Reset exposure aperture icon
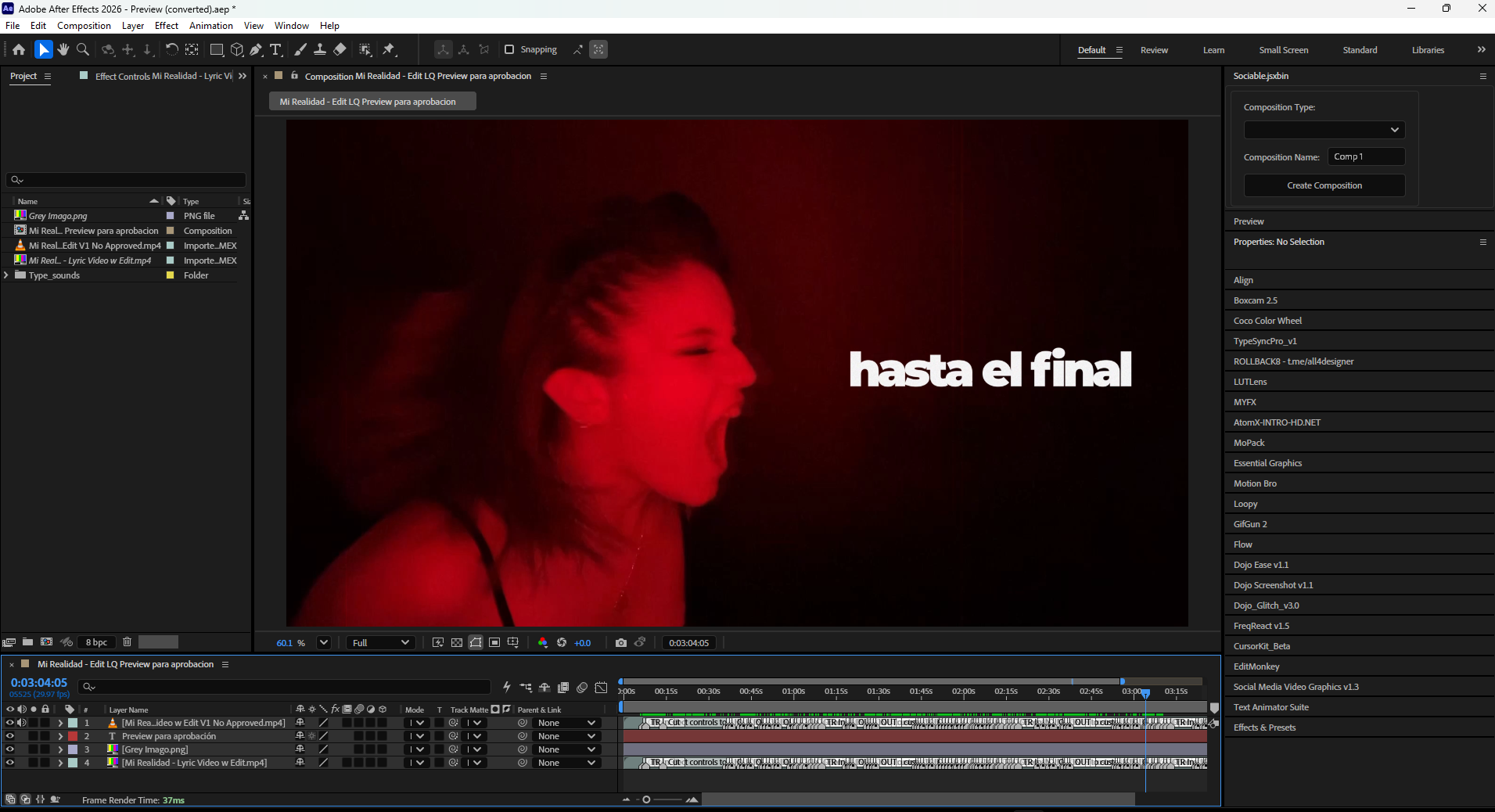 click(x=562, y=643)
